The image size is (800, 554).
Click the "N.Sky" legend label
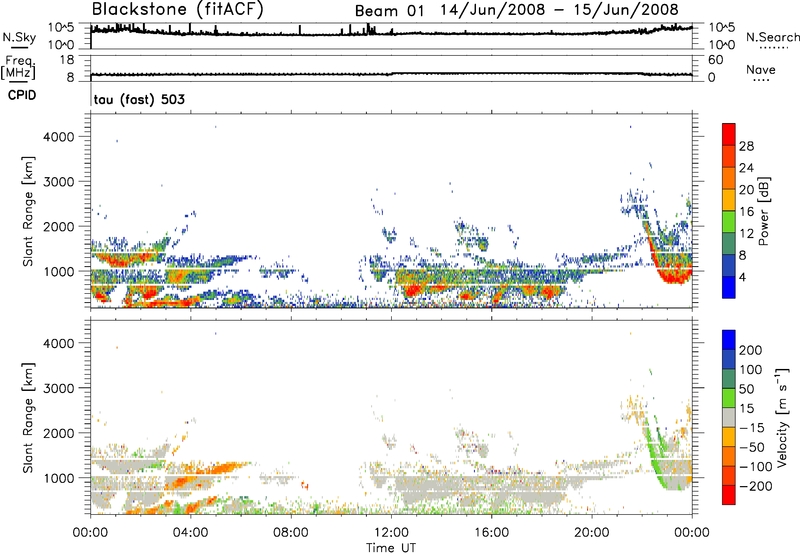[19, 37]
